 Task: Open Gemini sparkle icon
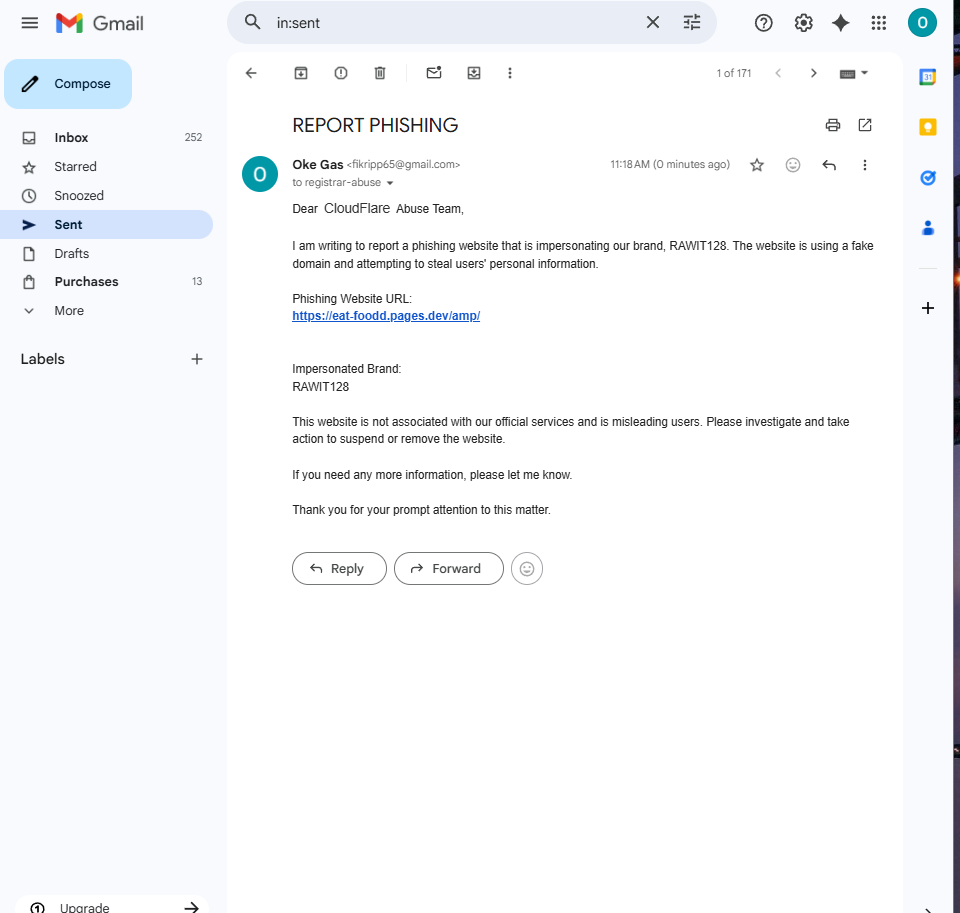(x=841, y=23)
